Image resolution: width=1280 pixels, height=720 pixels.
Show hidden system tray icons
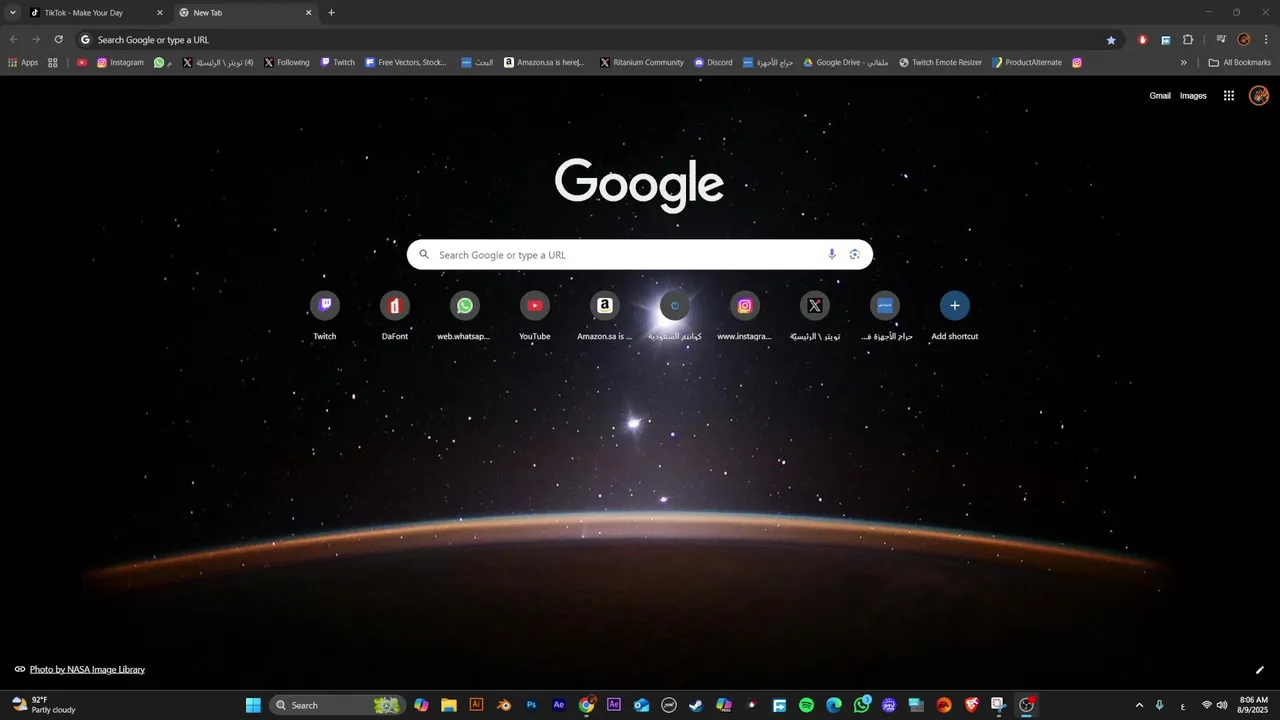1139,705
